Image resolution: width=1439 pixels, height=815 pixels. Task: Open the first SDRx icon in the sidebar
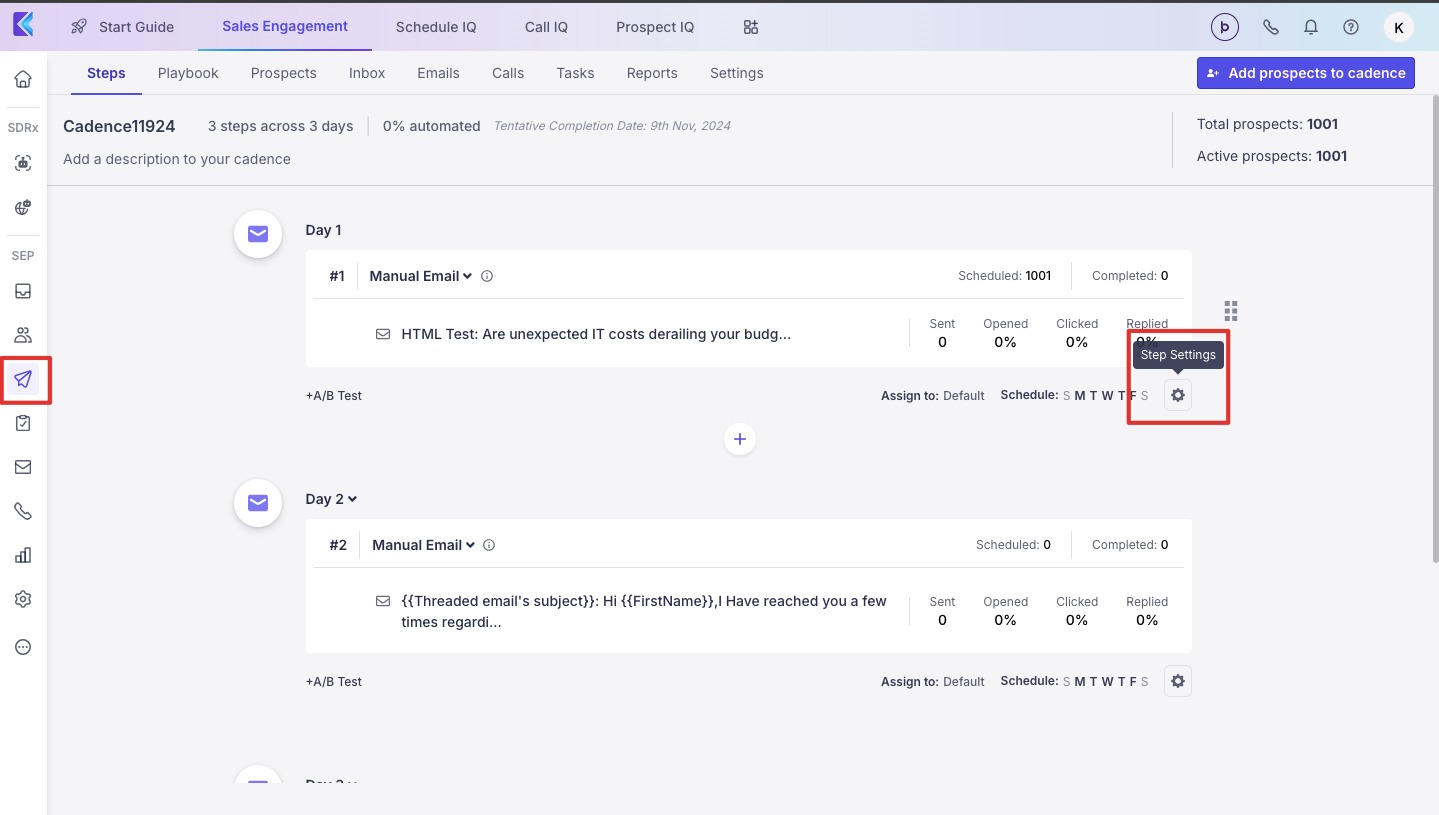pyautogui.click(x=23, y=163)
